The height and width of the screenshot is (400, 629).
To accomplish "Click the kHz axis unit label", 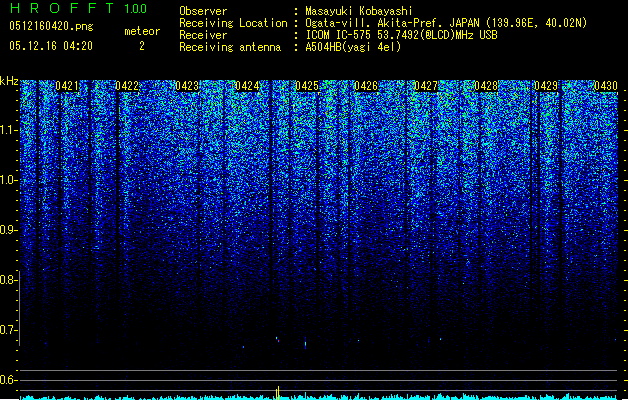I will (x=9, y=81).
